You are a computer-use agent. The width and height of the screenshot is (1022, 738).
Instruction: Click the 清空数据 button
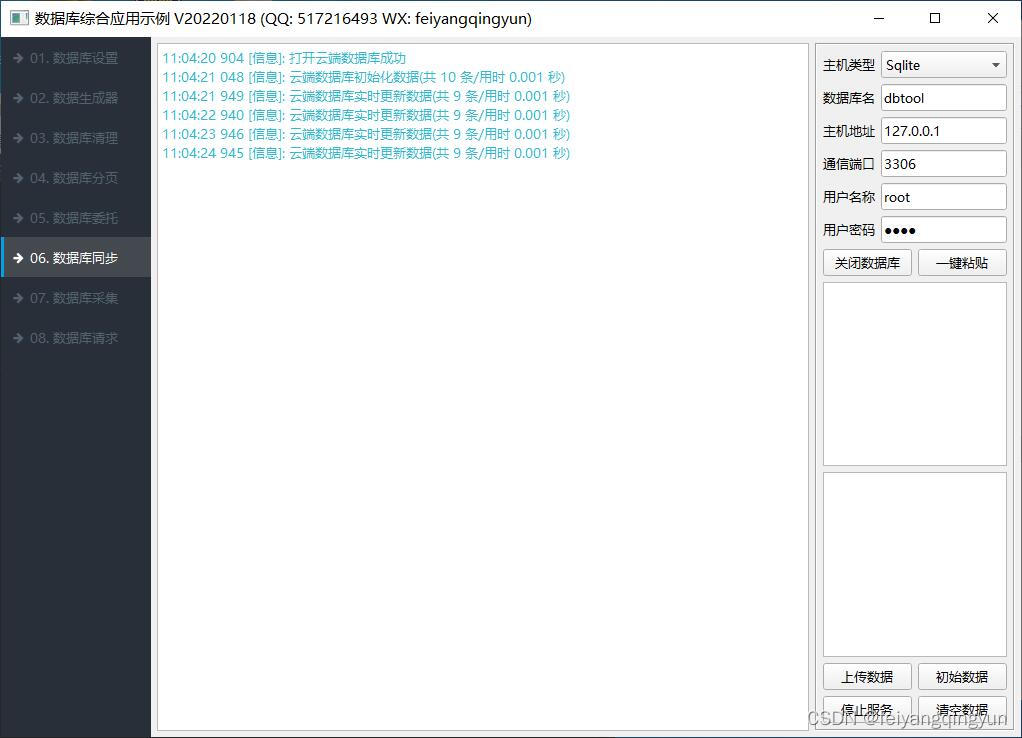[x=962, y=709]
